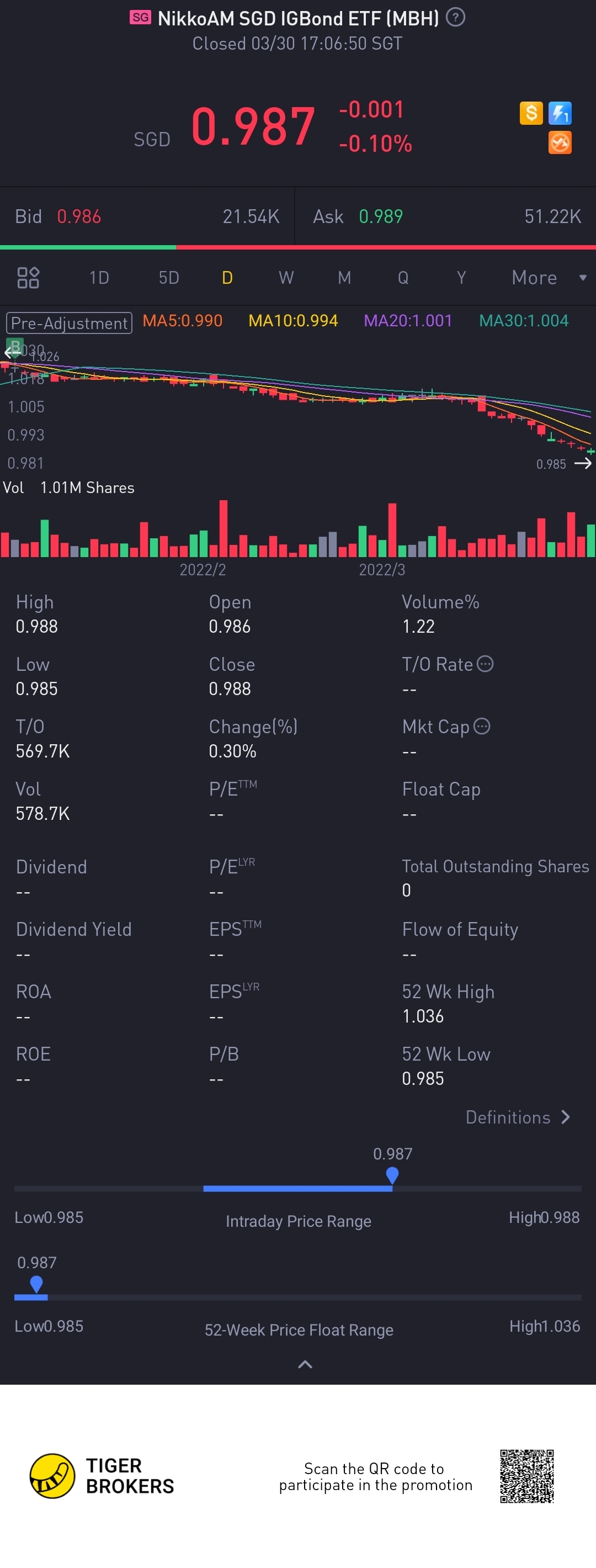Image resolution: width=596 pixels, height=1568 pixels.
Task: Select the W weekly chart tab
Action: pyautogui.click(x=286, y=278)
